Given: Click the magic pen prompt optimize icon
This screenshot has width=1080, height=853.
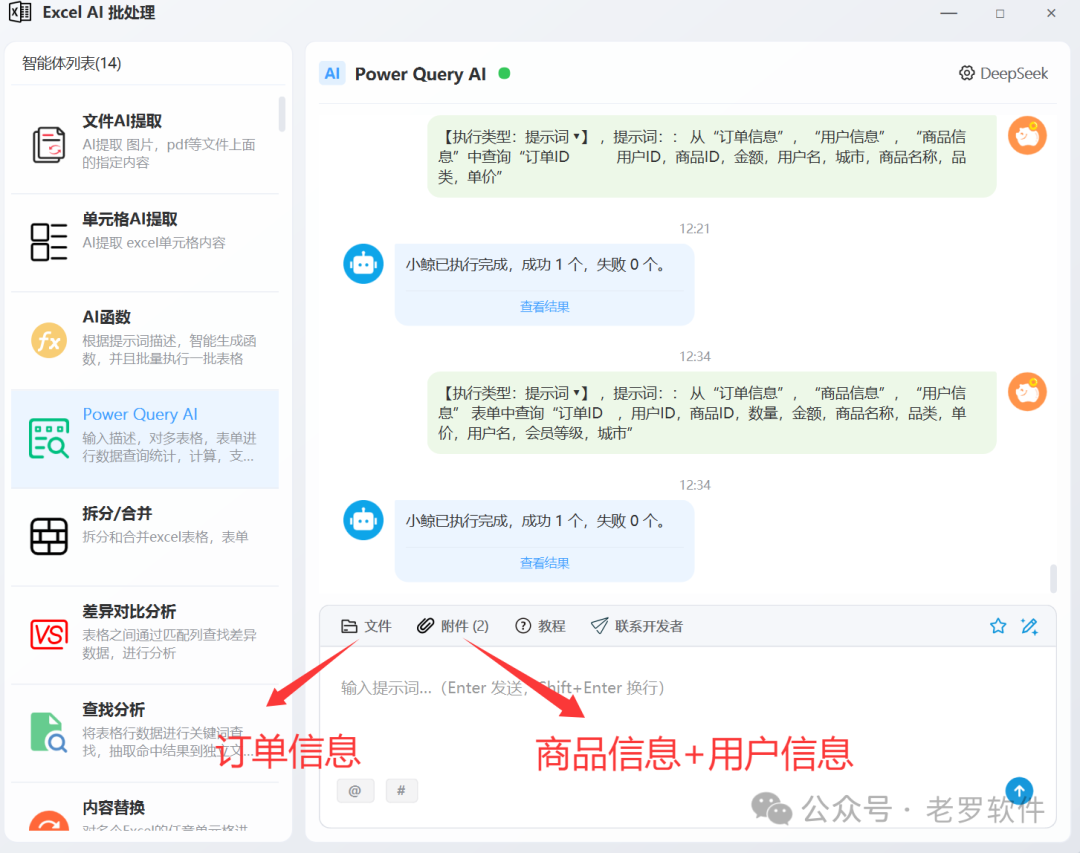Looking at the screenshot, I should 1030,626.
